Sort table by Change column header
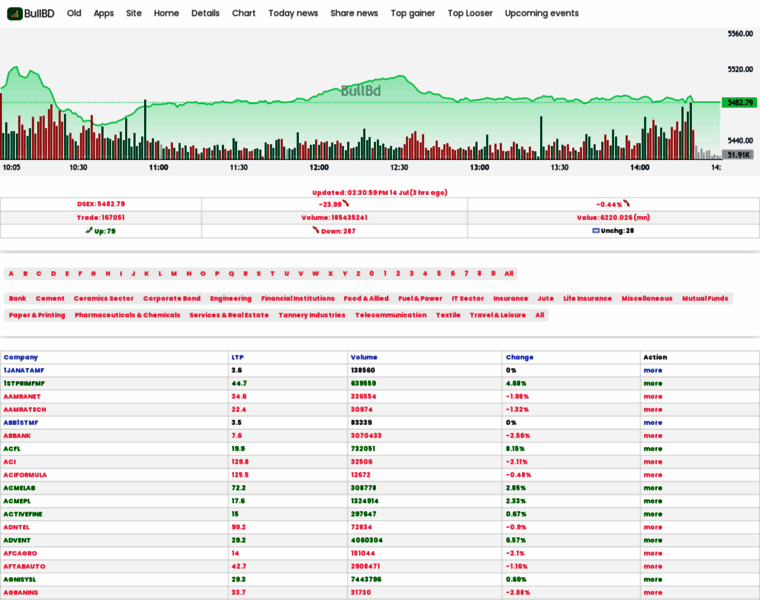 (x=519, y=357)
